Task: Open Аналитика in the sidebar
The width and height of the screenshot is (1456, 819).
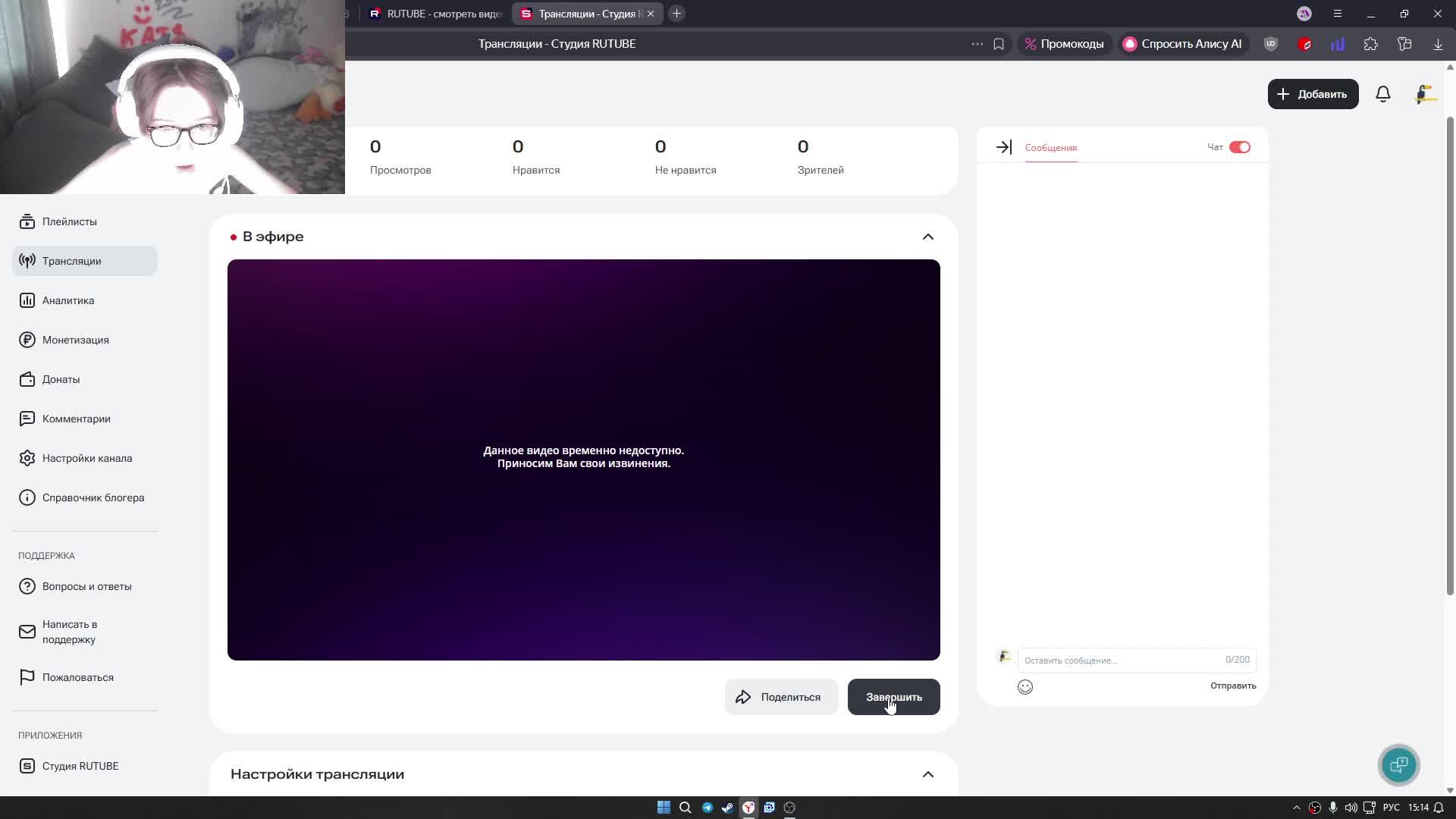Action: click(x=68, y=300)
